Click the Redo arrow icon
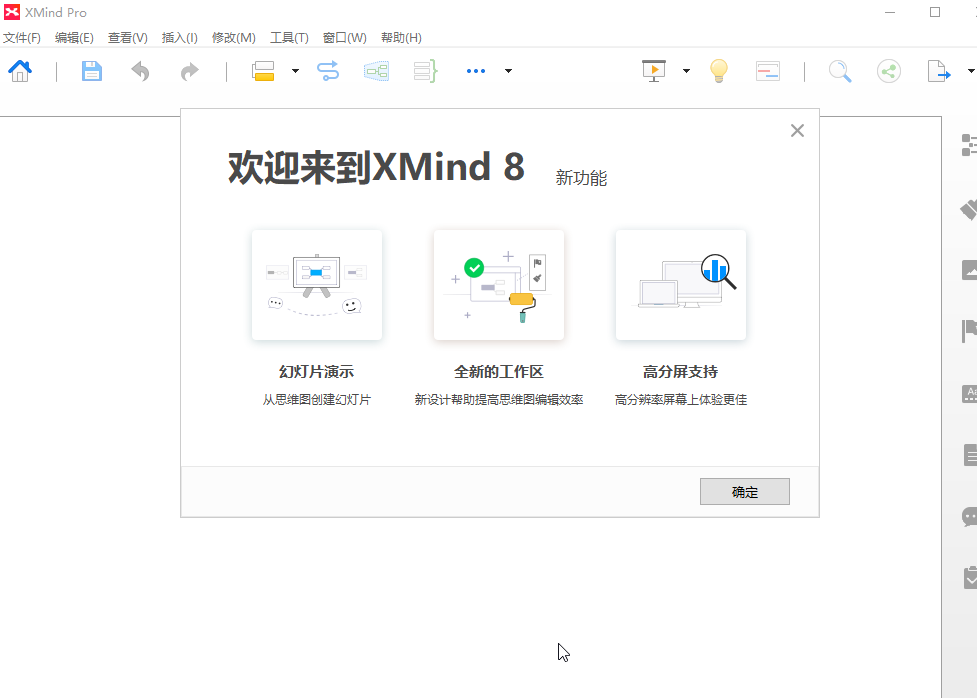Viewport: 977px width, 698px height. pos(189,71)
